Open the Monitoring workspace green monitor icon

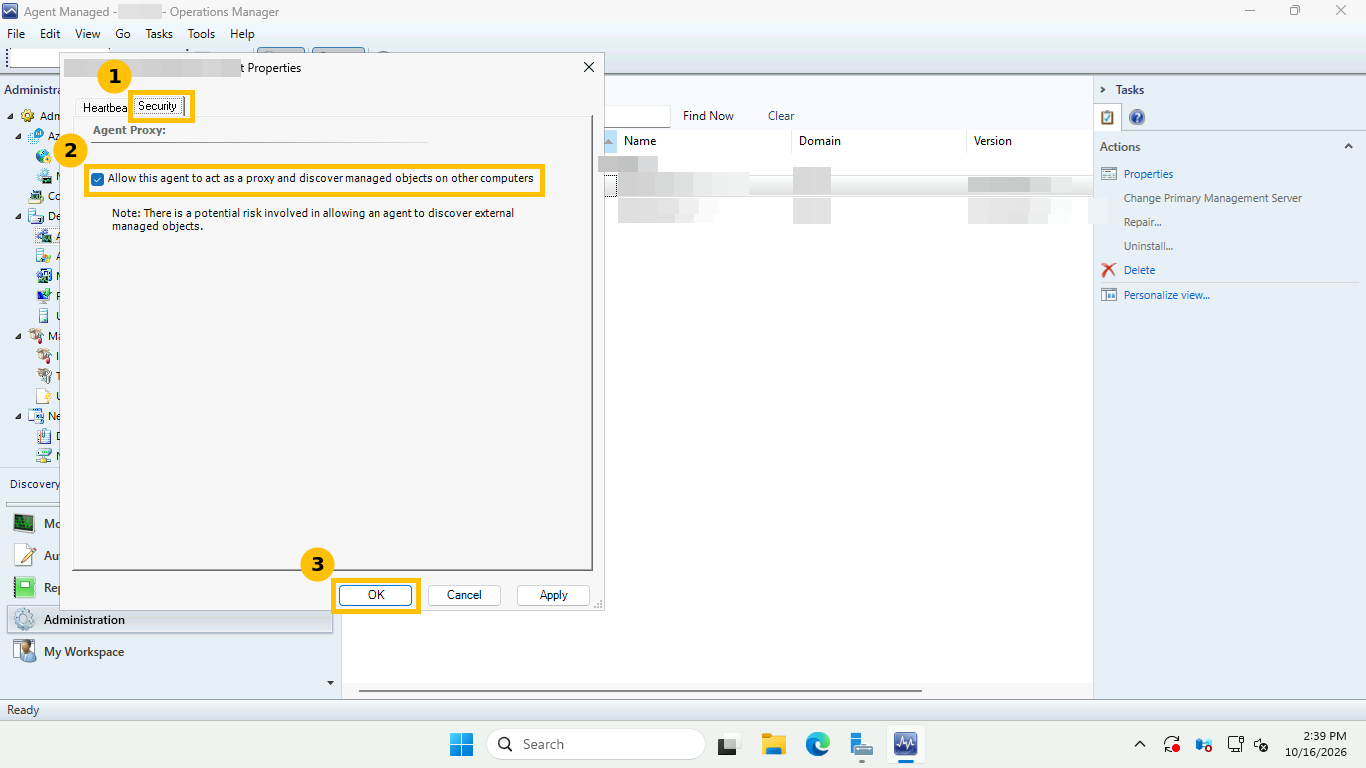24,523
